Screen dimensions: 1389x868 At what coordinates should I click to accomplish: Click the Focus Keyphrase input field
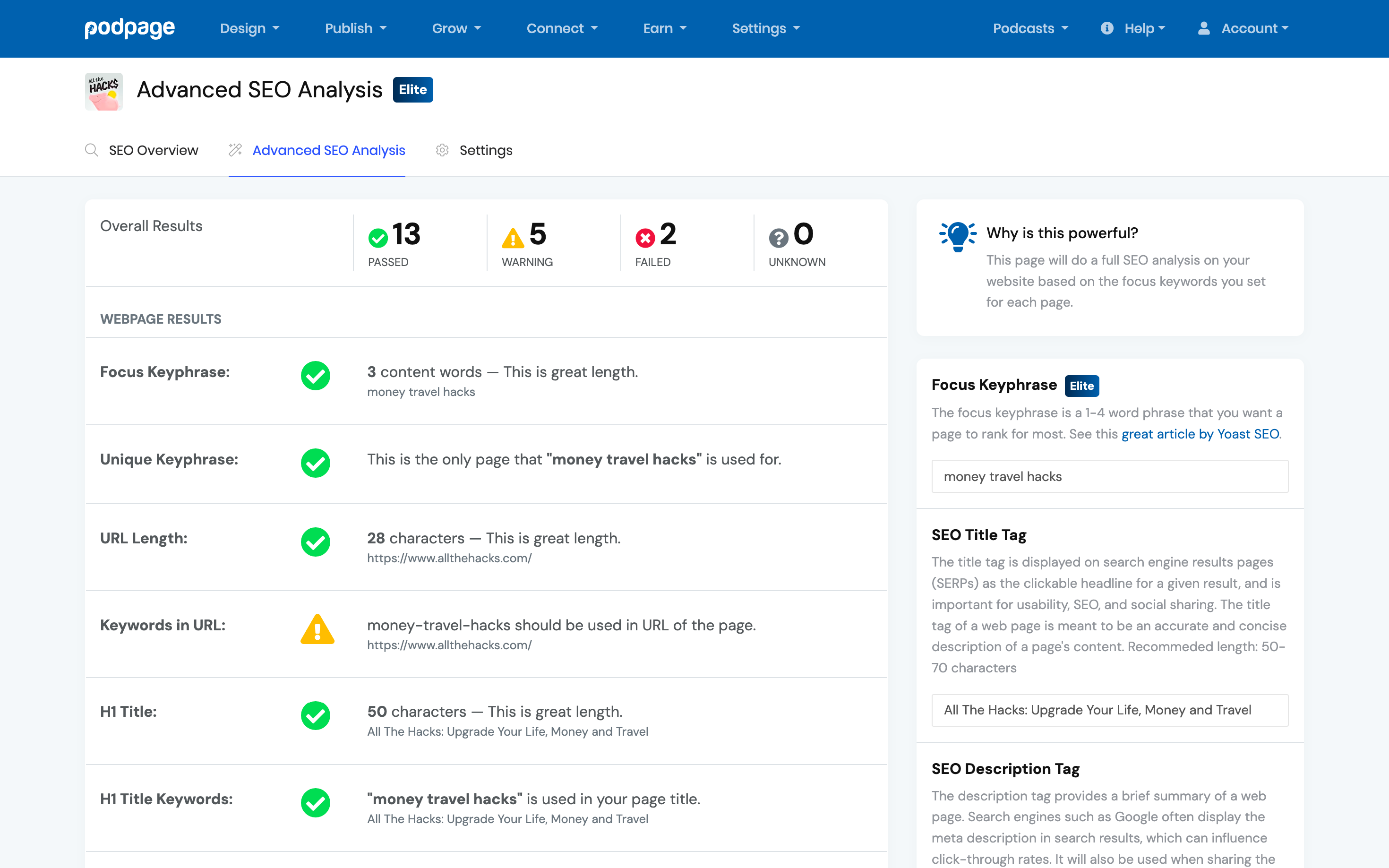click(1109, 476)
